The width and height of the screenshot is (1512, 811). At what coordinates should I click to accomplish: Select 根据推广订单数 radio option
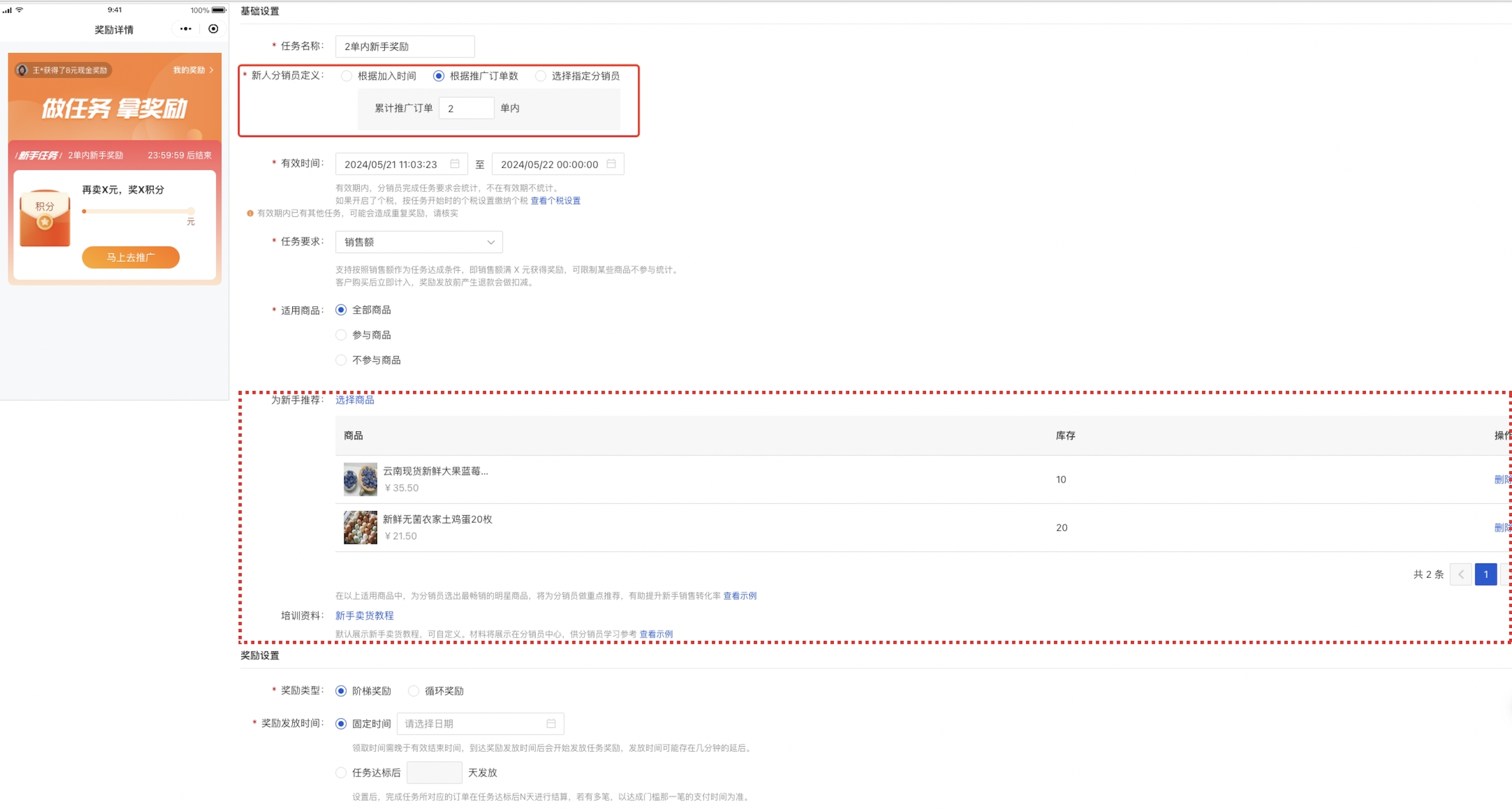tap(438, 76)
